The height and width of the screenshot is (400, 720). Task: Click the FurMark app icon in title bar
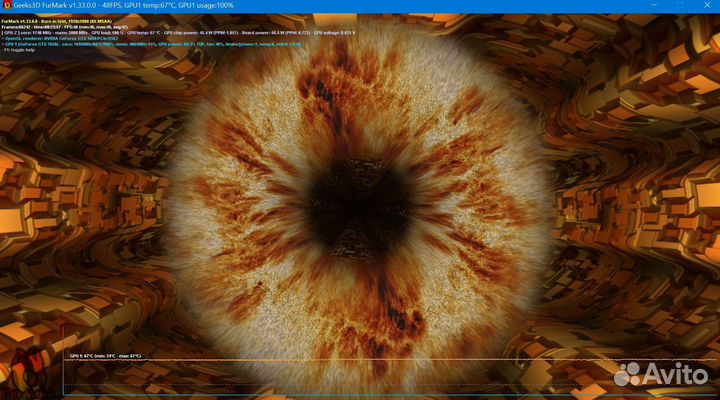coord(6,5)
